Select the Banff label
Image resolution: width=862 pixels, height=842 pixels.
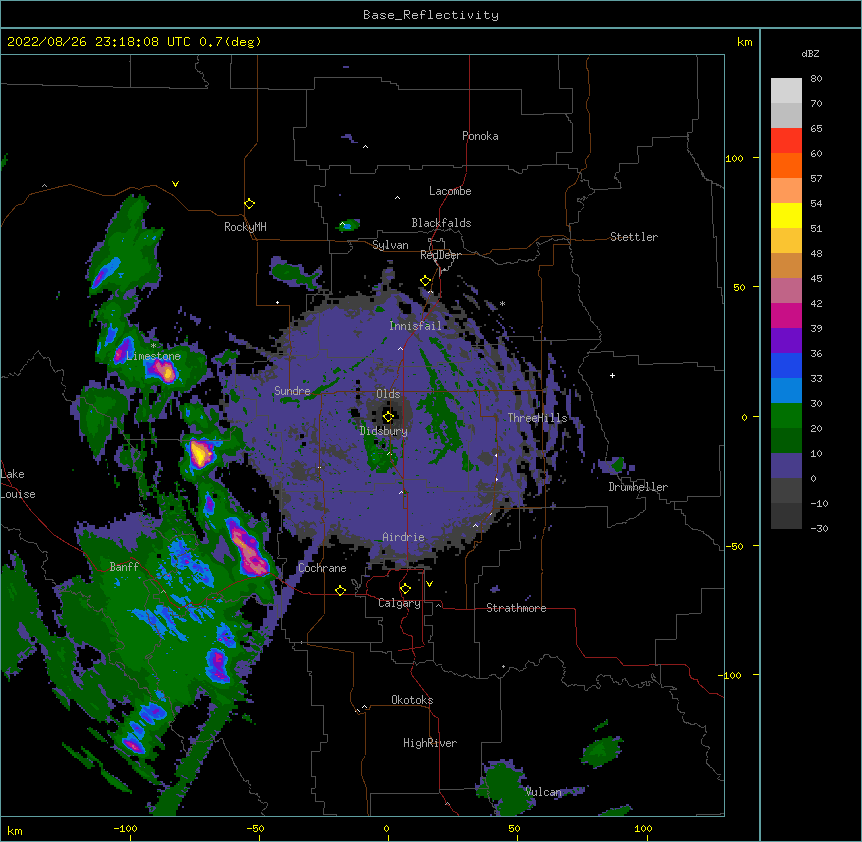click(x=124, y=567)
